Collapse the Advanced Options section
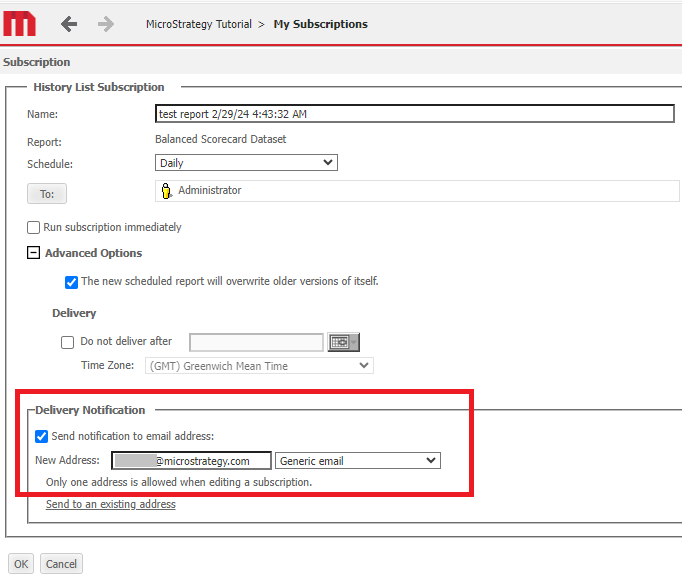Image resolution: width=682 pixels, height=577 pixels. coord(33,253)
